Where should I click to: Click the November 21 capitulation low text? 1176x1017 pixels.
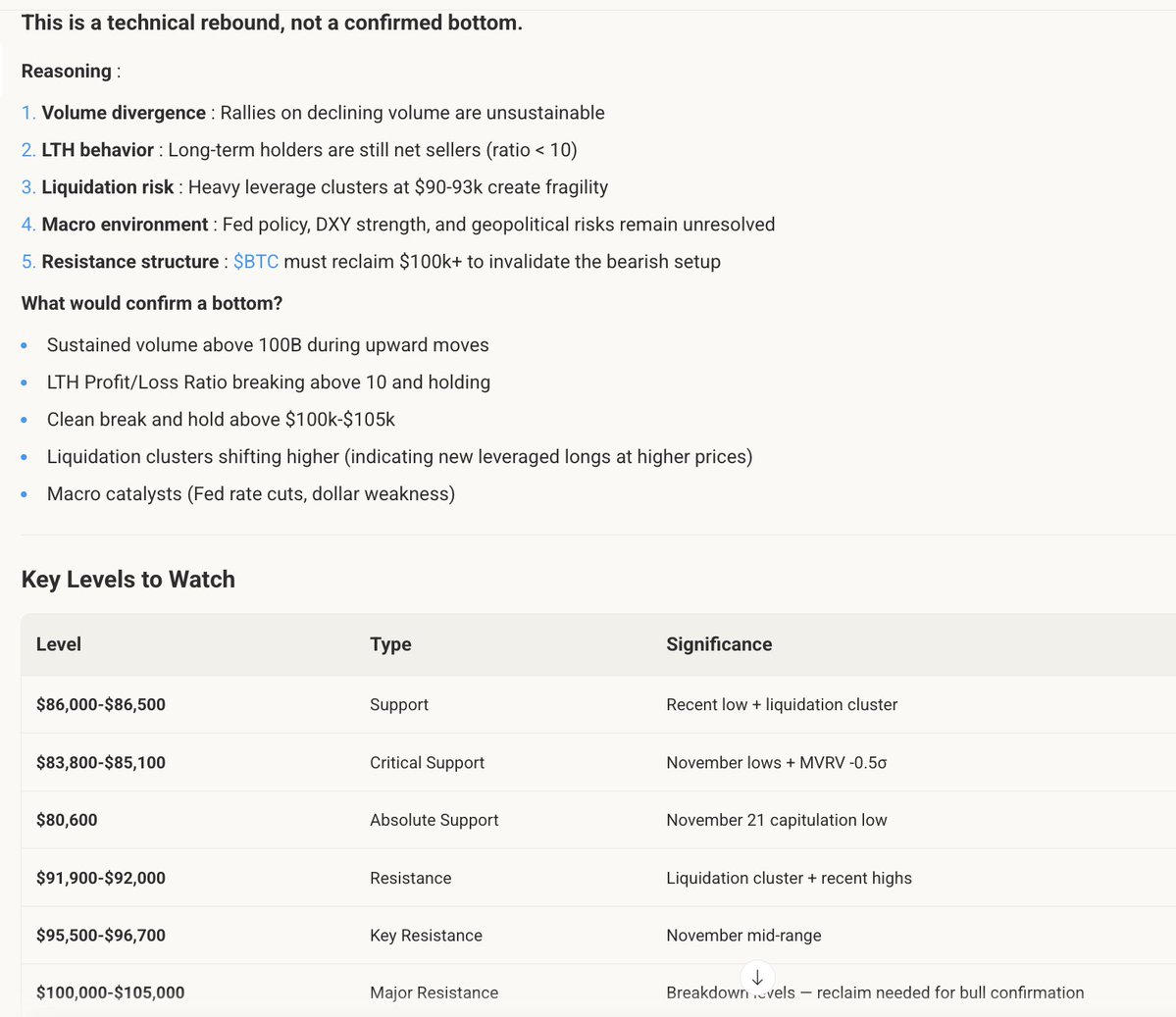click(776, 820)
